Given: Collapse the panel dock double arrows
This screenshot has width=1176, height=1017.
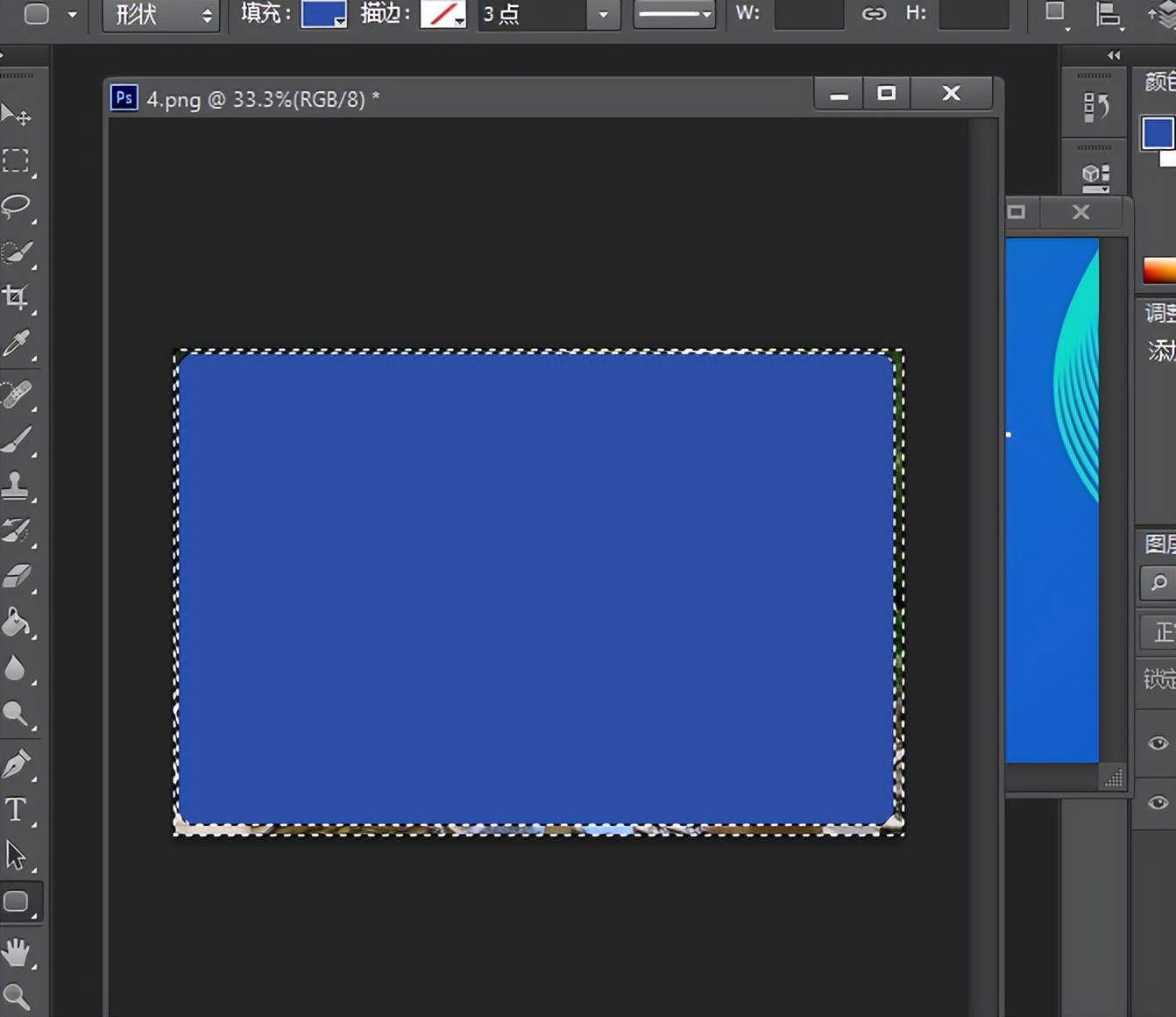Looking at the screenshot, I should point(1114,55).
